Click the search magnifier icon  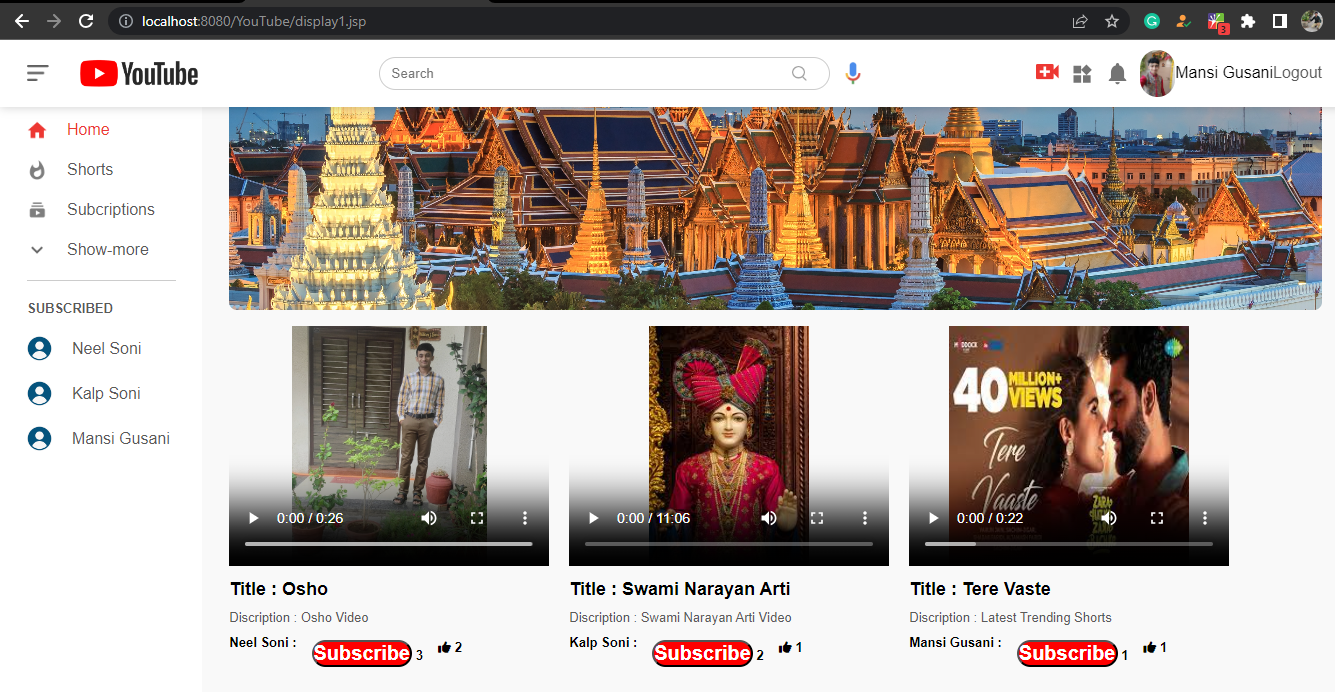point(799,73)
